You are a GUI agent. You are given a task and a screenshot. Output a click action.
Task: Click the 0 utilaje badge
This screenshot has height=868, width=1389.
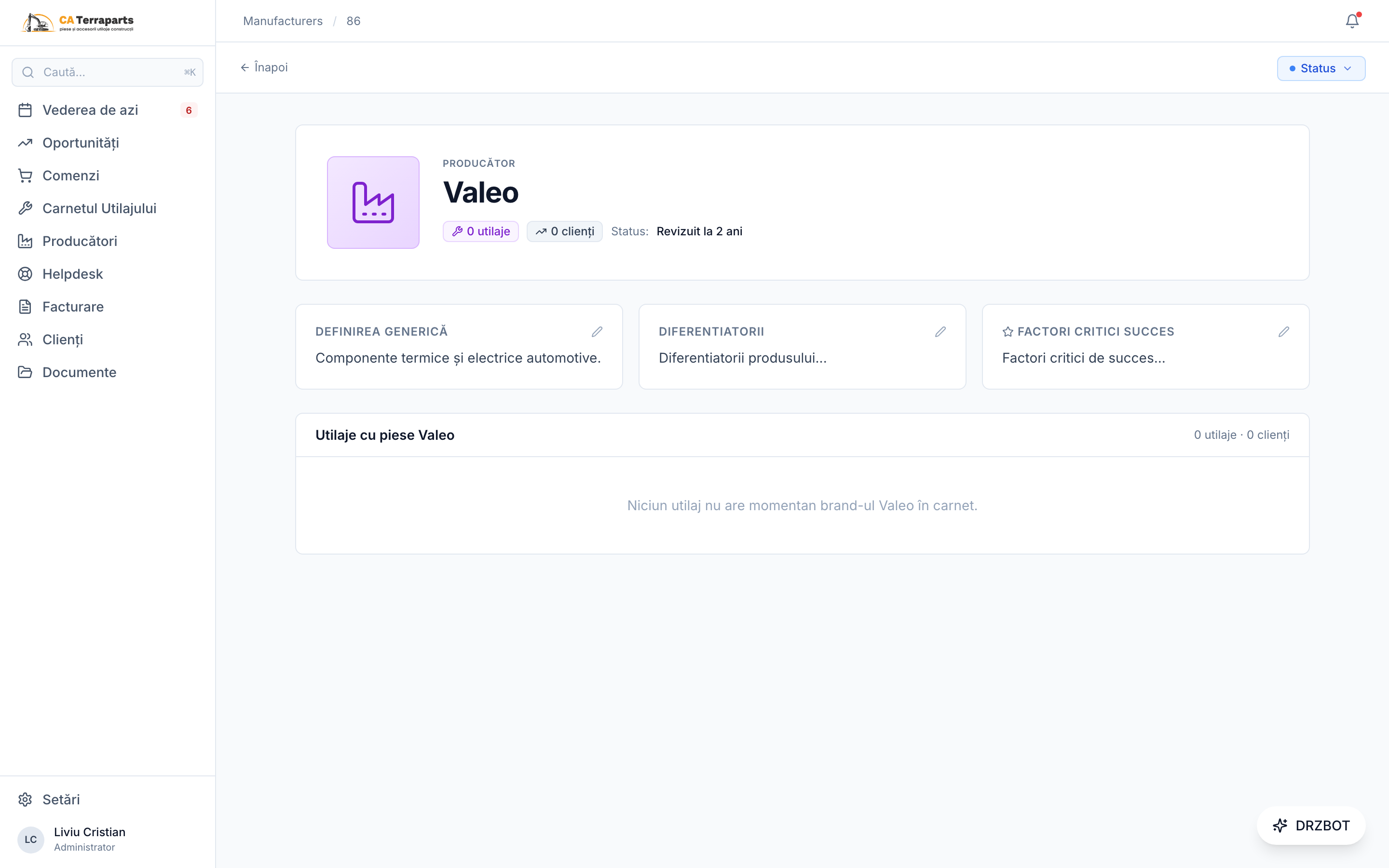[480, 231]
